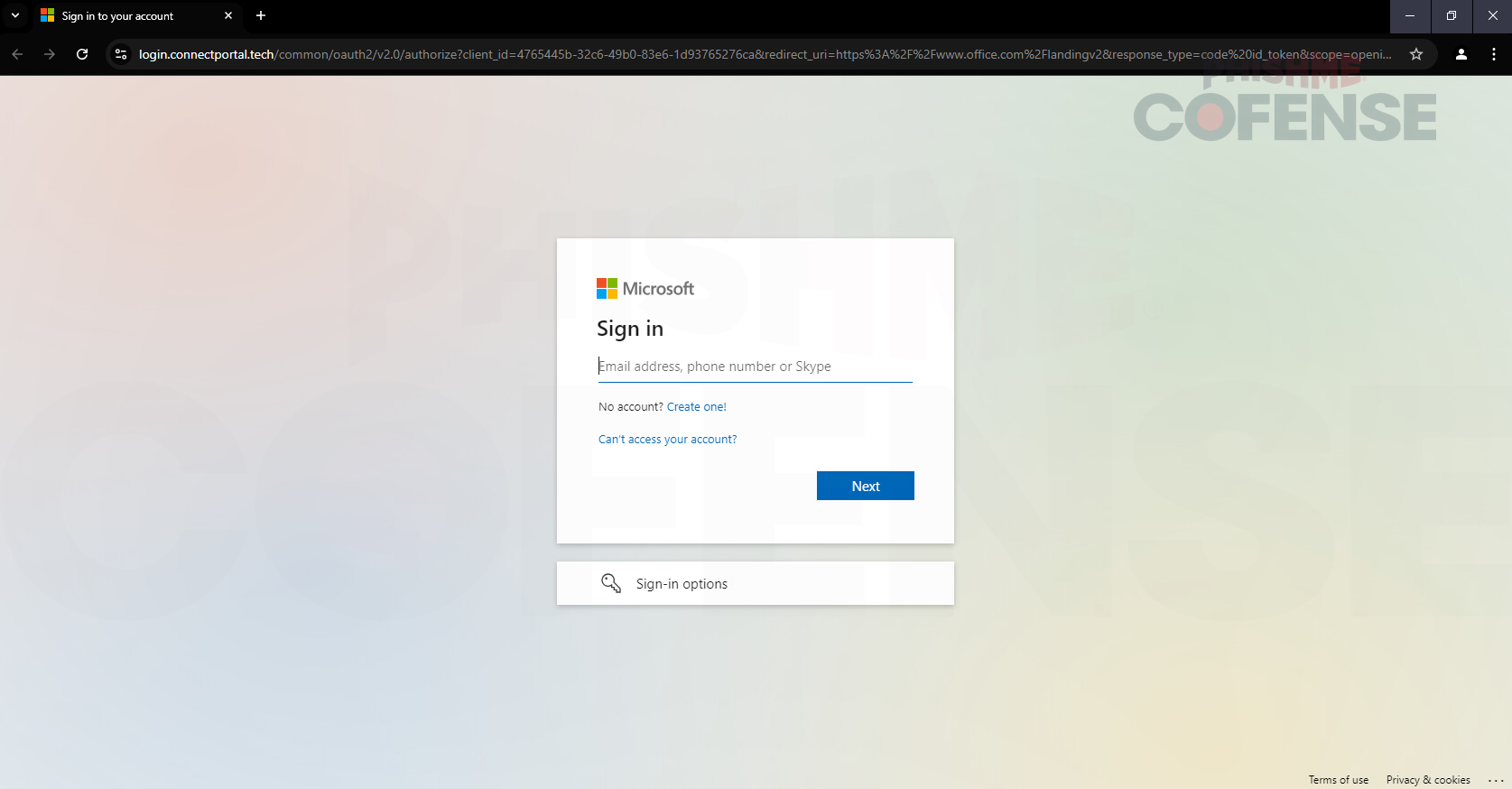
Task: Open site information icon in address bar
Action: click(121, 54)
